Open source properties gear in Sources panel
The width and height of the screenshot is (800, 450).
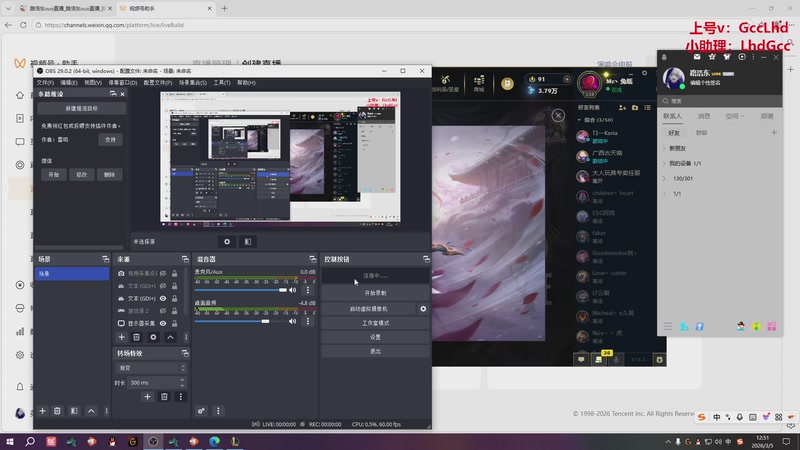153,337
